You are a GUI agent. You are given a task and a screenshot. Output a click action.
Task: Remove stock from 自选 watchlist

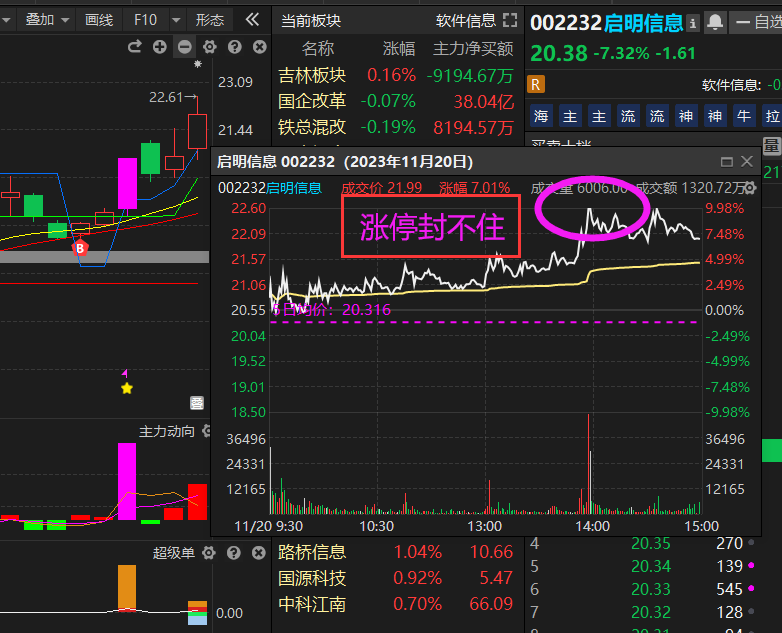coord(757,22)
